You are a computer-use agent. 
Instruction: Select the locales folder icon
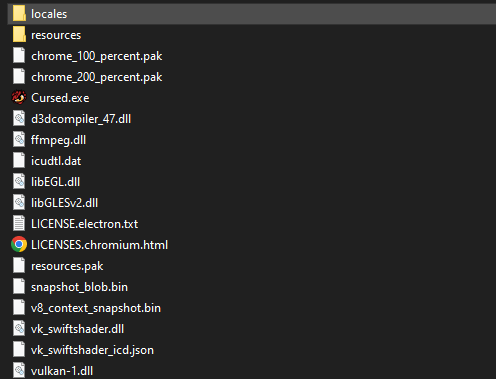19,14
